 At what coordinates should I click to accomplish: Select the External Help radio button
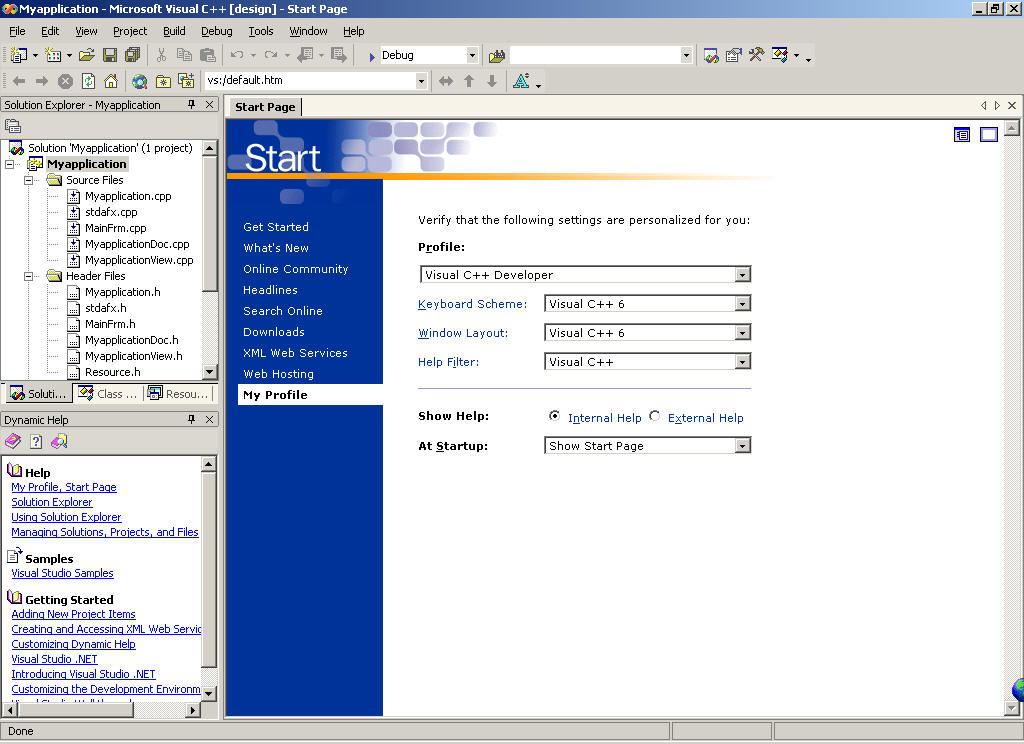654,416
